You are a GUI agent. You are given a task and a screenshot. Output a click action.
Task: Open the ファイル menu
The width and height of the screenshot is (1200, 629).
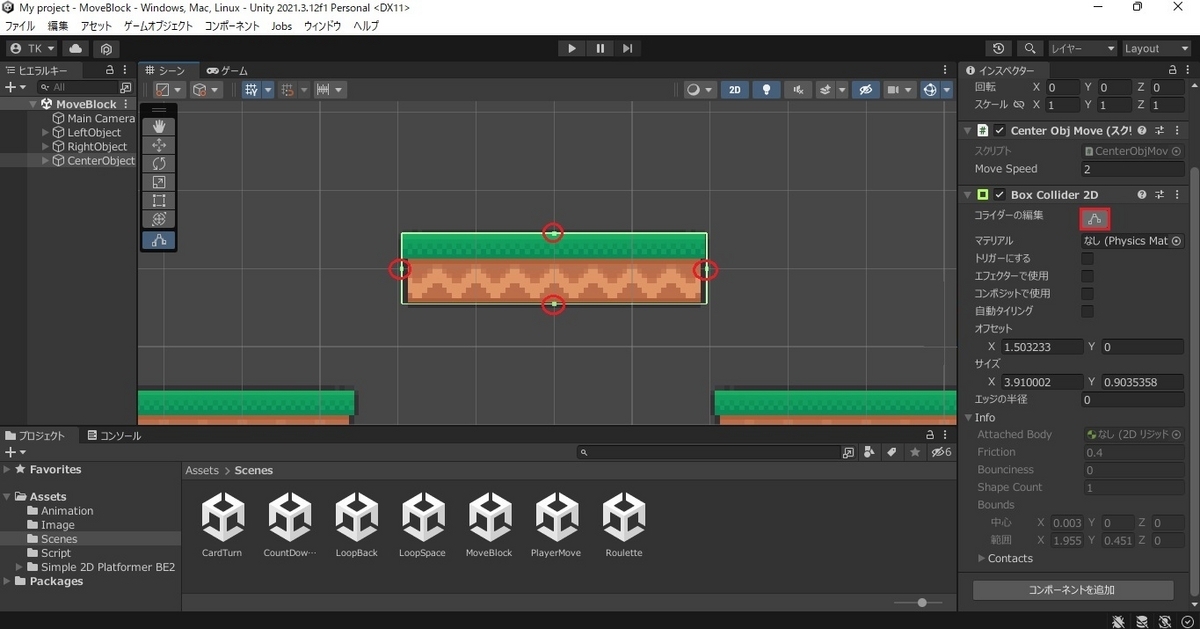click(x=21, y=26)
